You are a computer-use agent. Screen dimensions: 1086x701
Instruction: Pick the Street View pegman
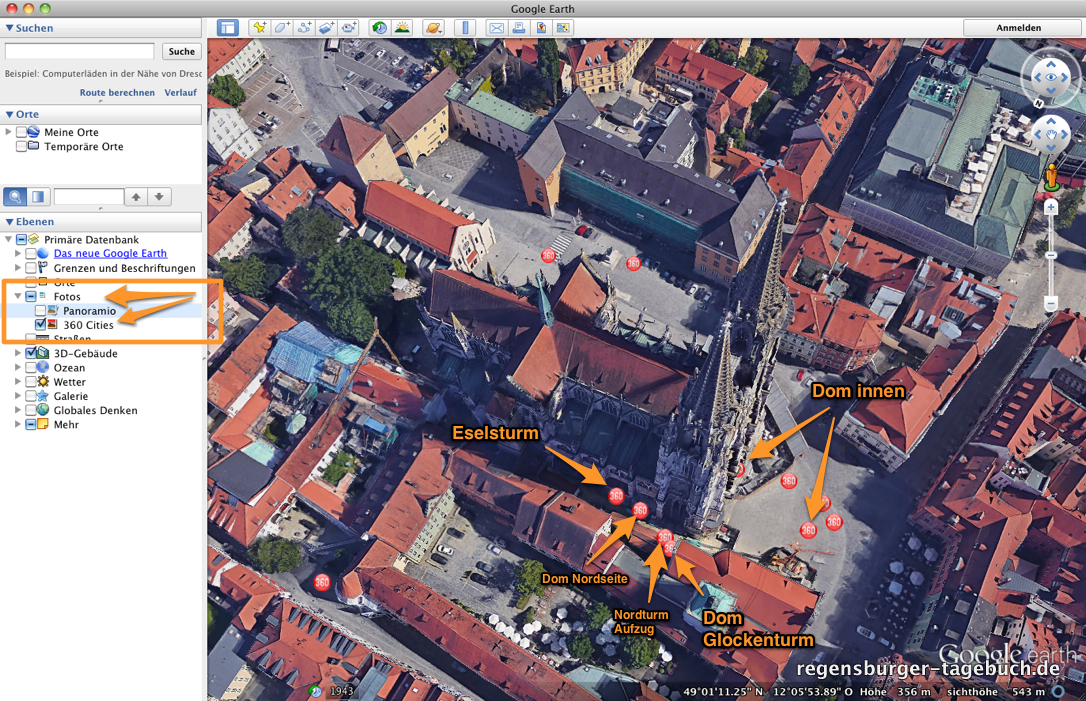(x=1051, y=177)
